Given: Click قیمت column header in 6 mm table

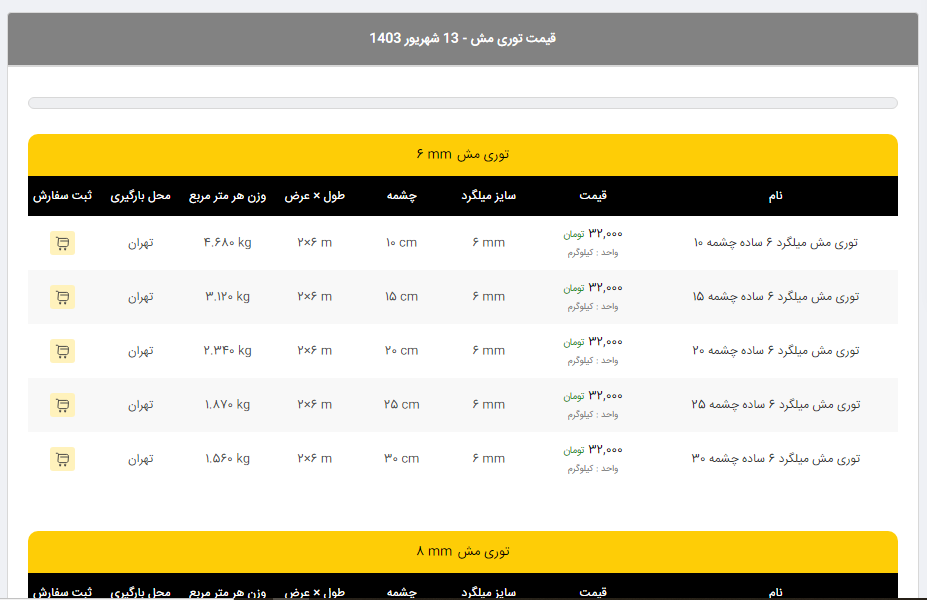Looking at the screenshot, I should coord(593,196).
